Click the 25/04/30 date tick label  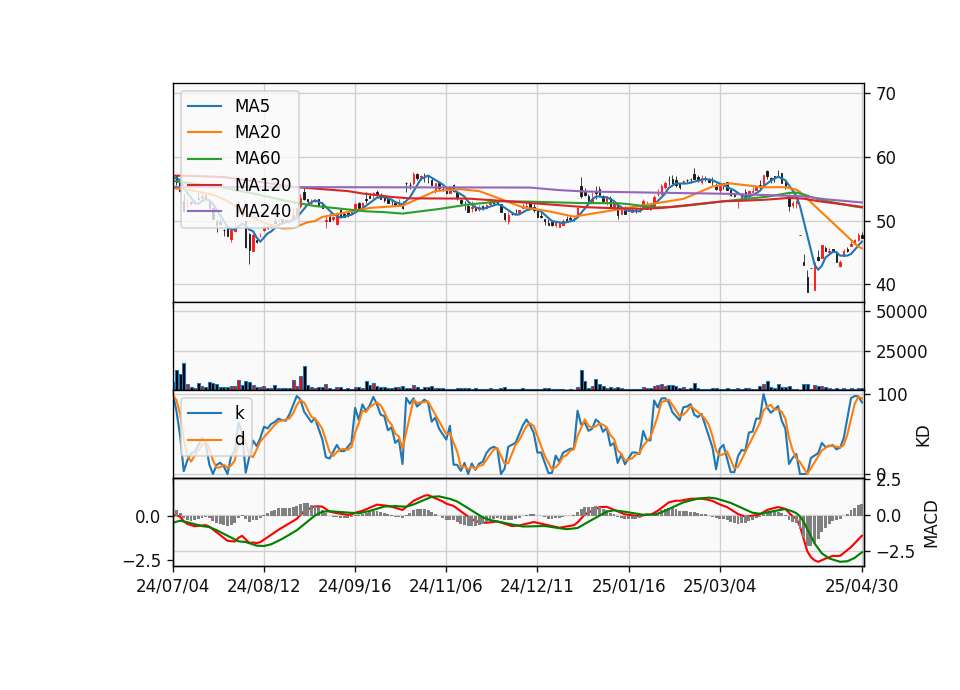point(862,586)
